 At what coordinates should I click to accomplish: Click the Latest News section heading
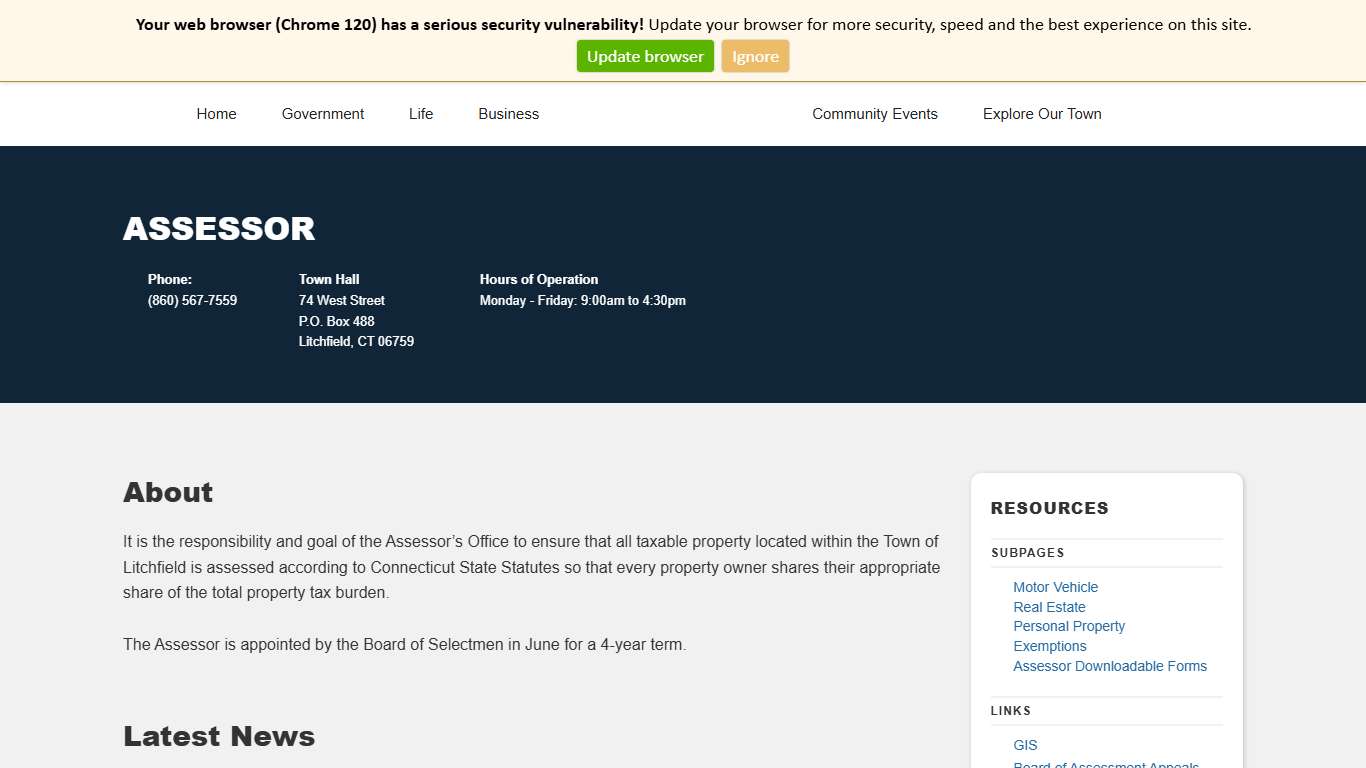coord(219,736)
